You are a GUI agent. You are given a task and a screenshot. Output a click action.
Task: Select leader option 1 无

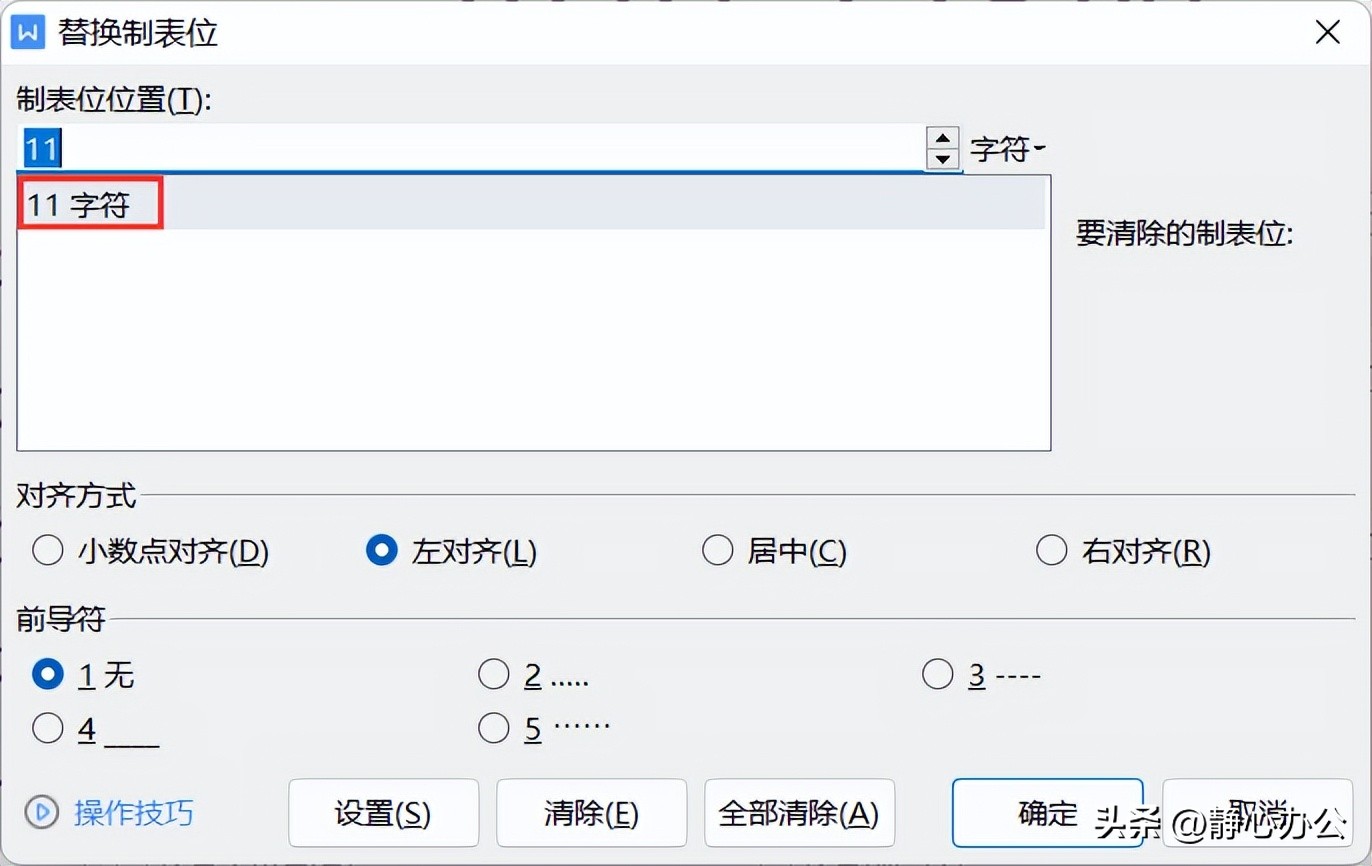point(48,675)
